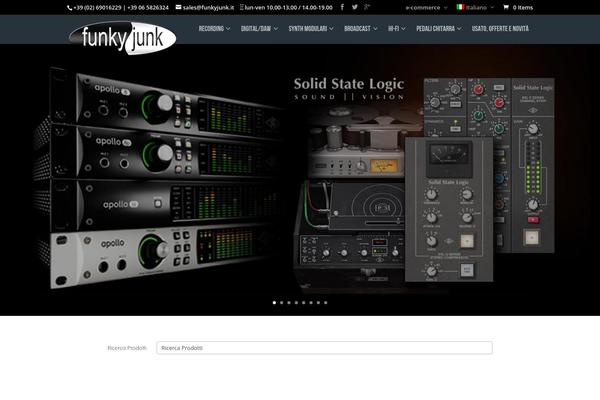Viewport: 600px width, 400px height.
Task: Open the Google Plus icon link
Action: pyautogui.click(x=367, y=7)
